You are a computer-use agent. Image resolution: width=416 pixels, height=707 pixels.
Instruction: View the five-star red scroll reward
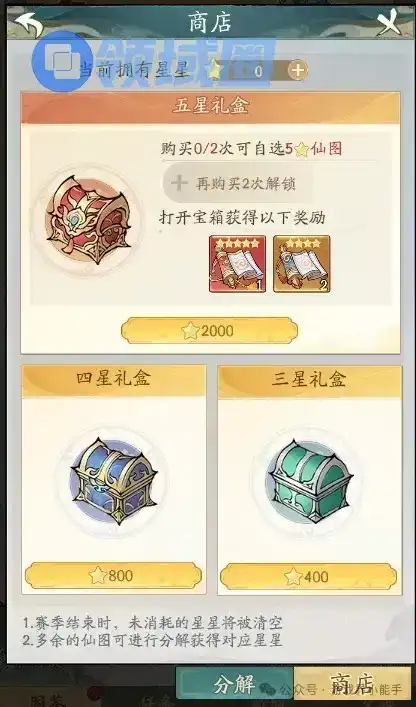[238, 264]
